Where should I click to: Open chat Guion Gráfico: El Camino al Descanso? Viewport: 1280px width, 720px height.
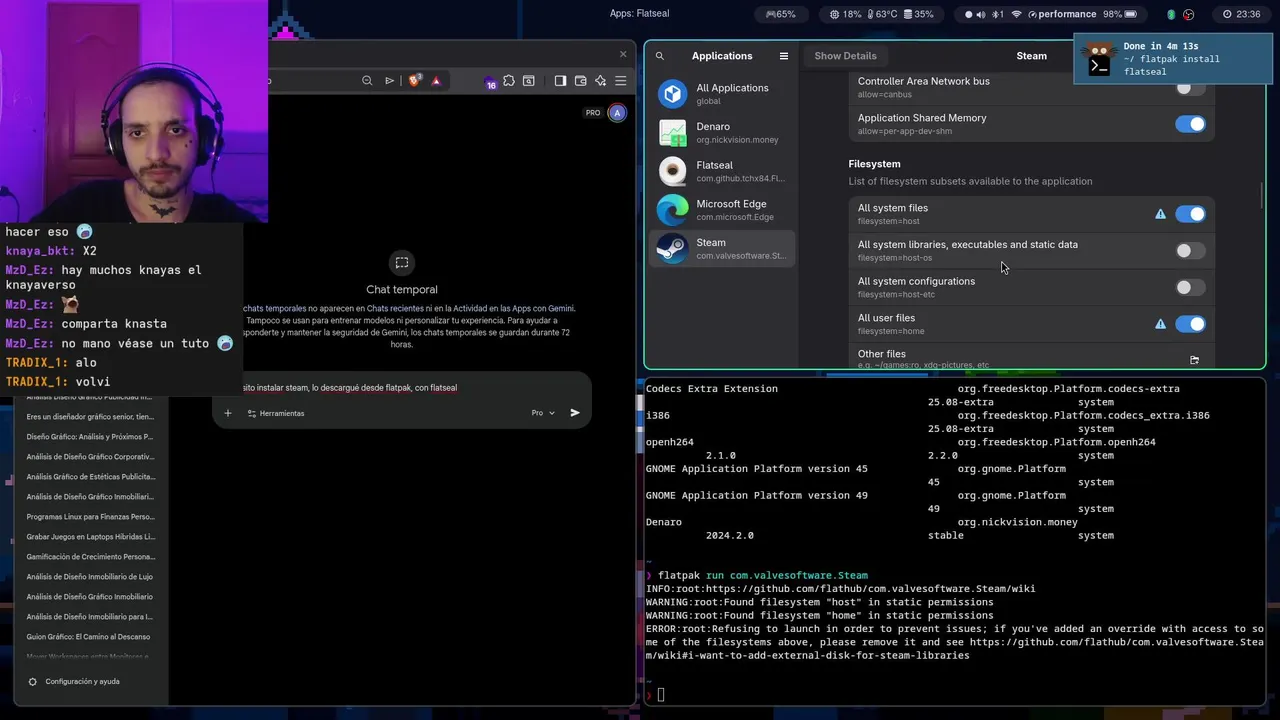pos(90,637)
